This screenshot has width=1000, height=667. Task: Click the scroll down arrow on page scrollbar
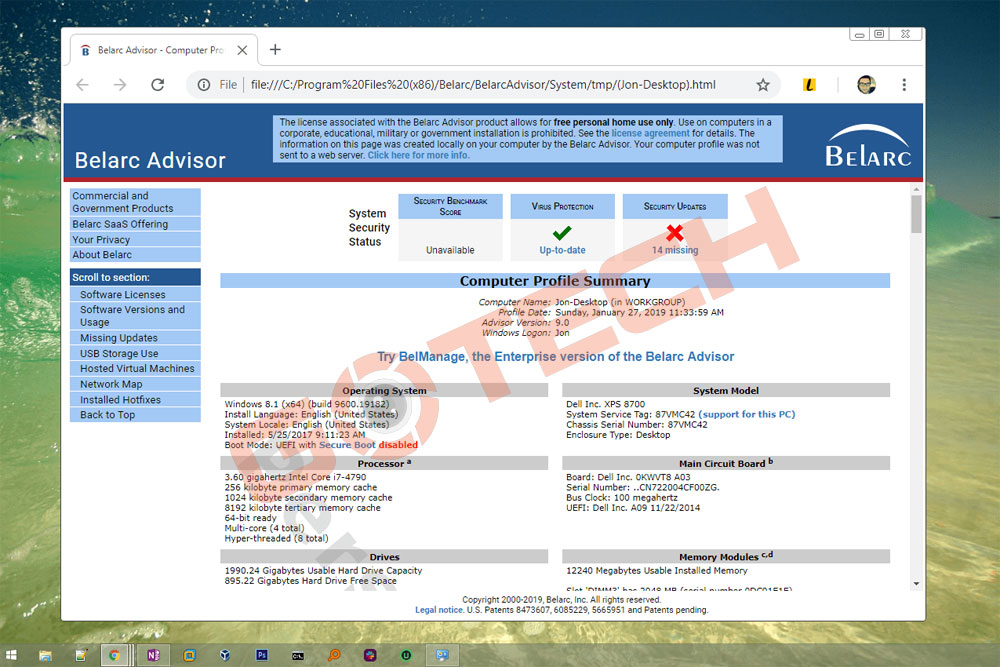916,583
